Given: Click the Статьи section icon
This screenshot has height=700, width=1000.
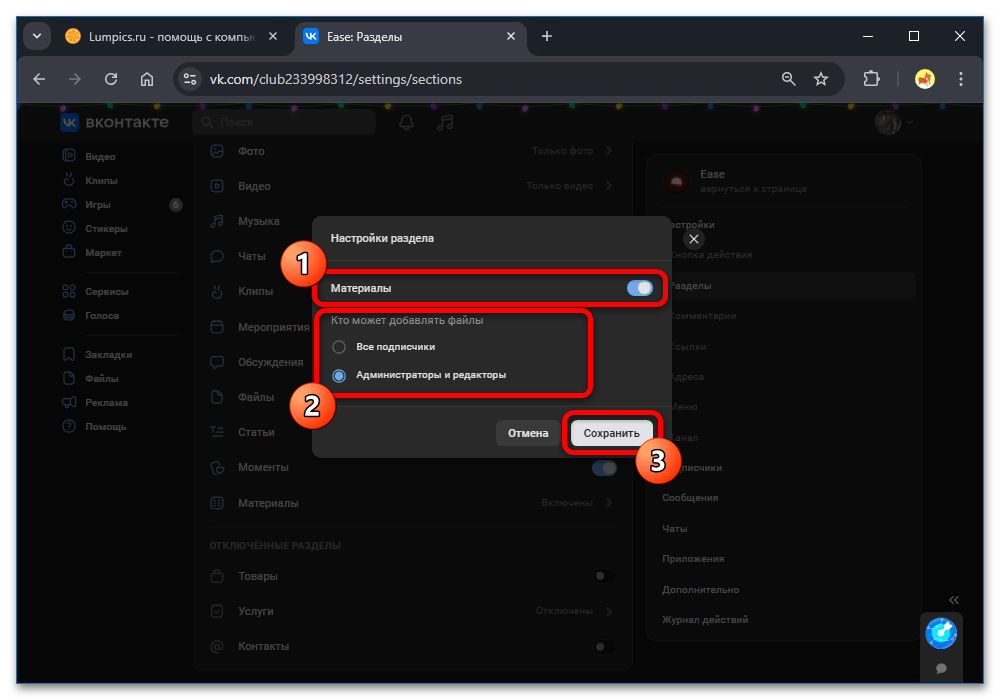Looking at the screenshot, I should pos(217,432).
